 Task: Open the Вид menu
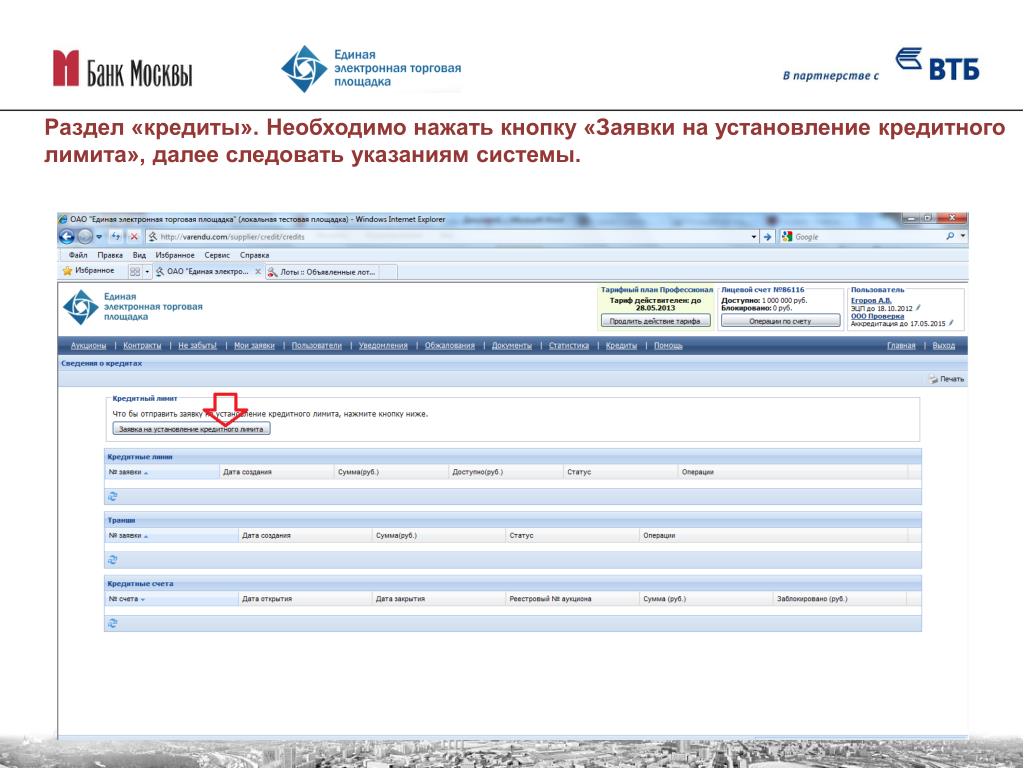tap(139, 255)
